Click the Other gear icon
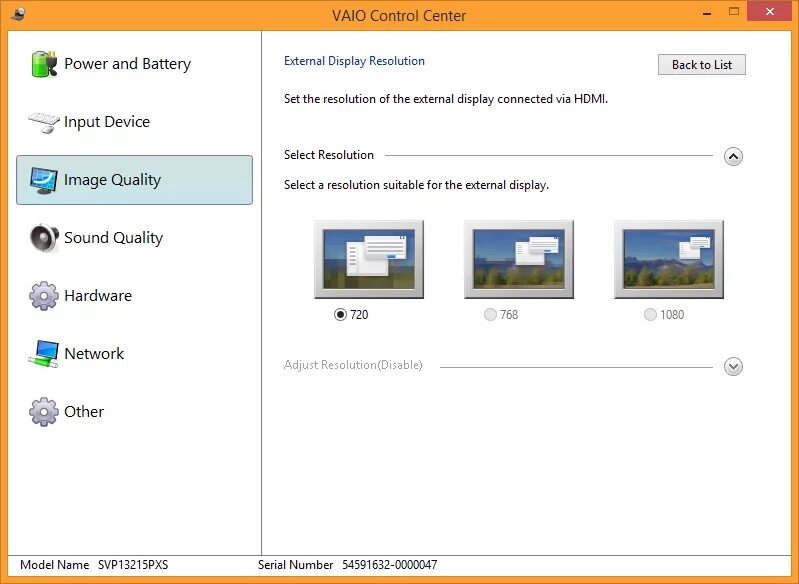The width and height of the screenshot is (799, 584). click(44, 412)
